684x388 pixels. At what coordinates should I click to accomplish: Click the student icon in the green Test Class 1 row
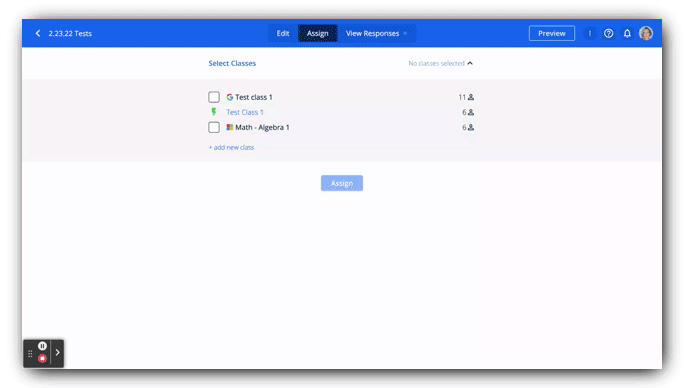pos(471,112)
